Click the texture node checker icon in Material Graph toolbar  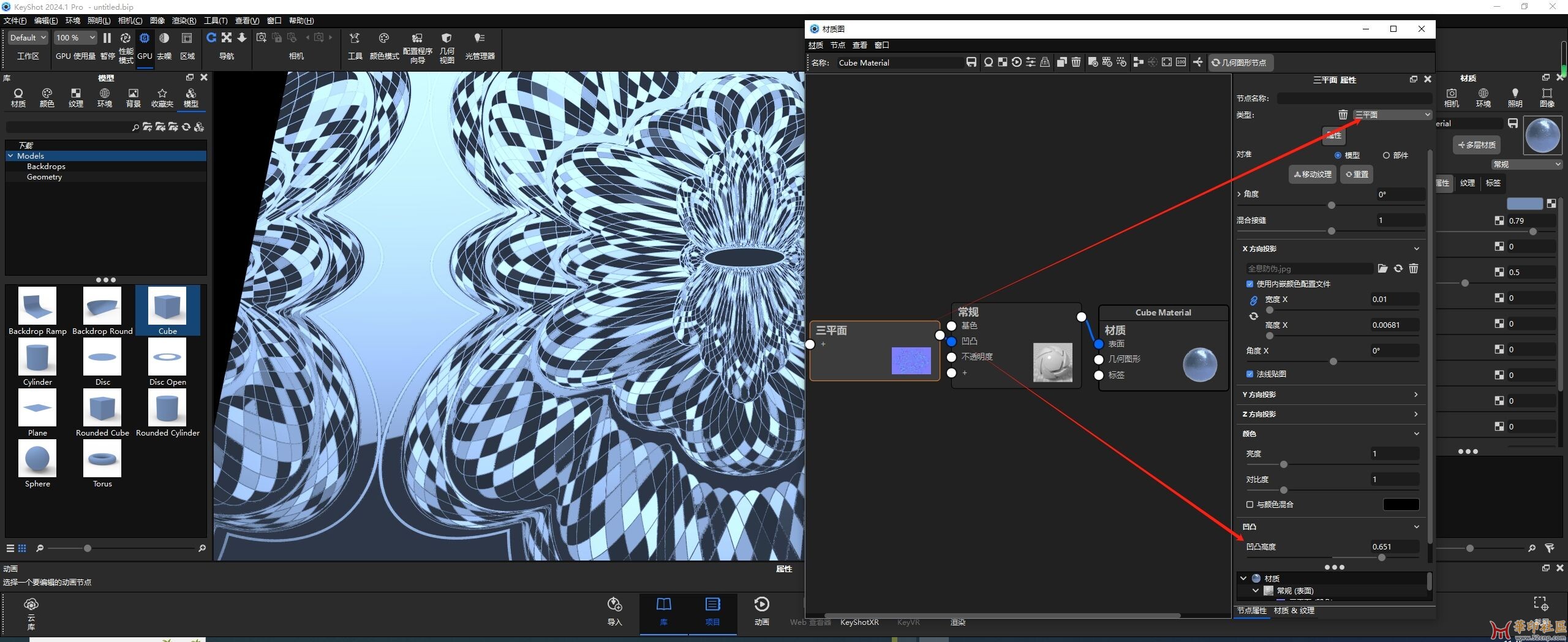point(1003,62)
